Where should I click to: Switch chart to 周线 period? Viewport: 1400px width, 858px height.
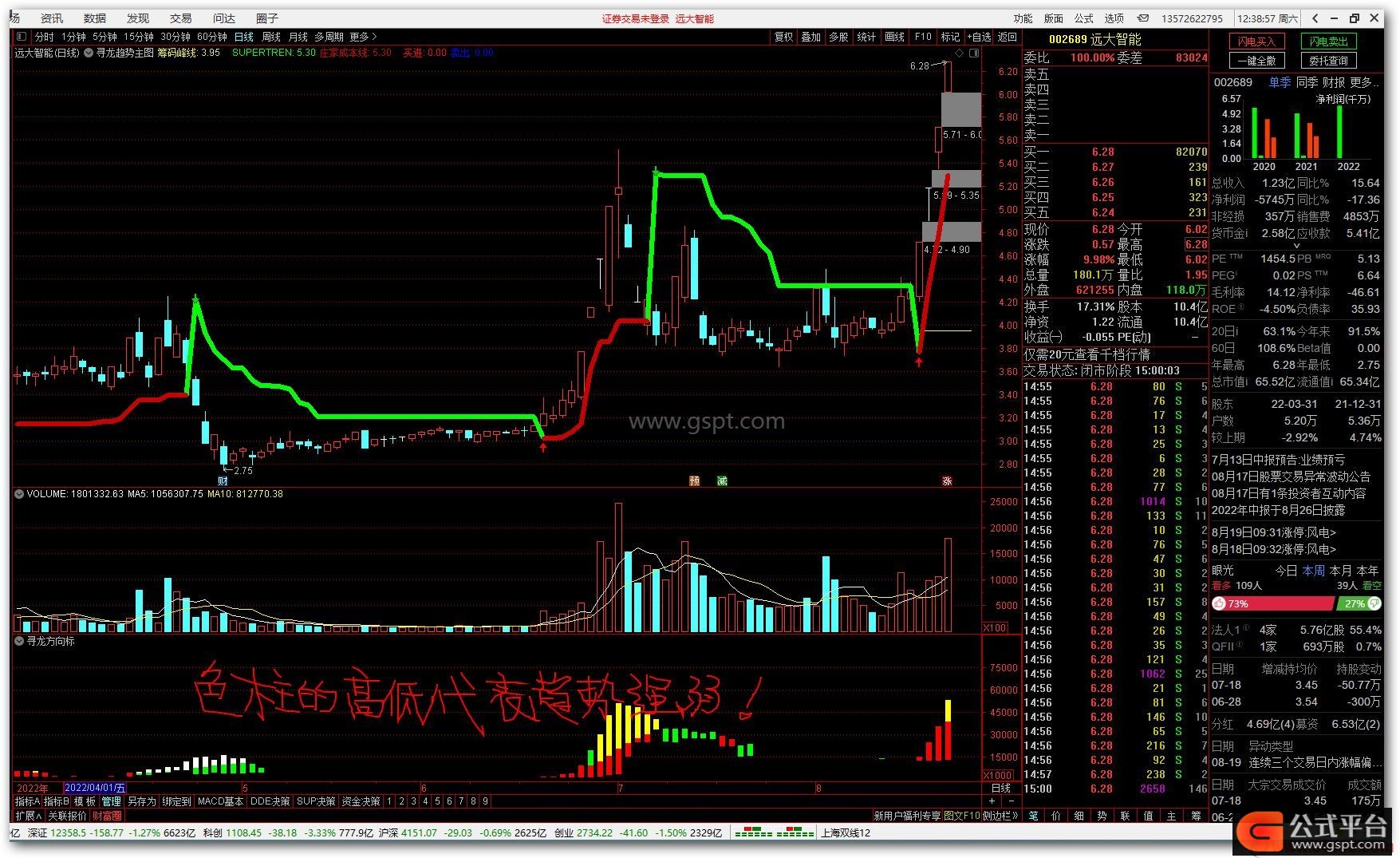(271, 37)
